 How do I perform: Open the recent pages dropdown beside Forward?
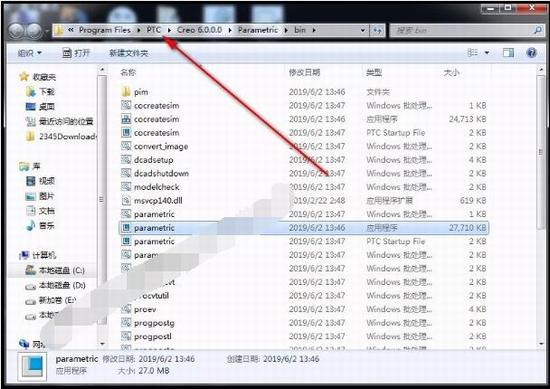(46, 31)
